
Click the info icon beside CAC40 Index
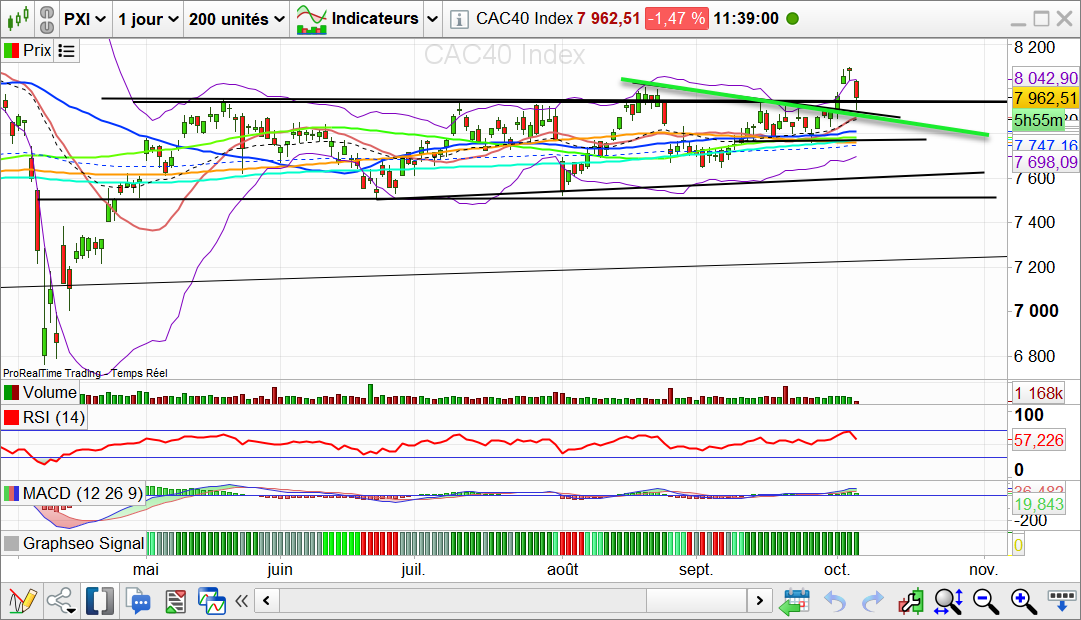pos(458,19)
